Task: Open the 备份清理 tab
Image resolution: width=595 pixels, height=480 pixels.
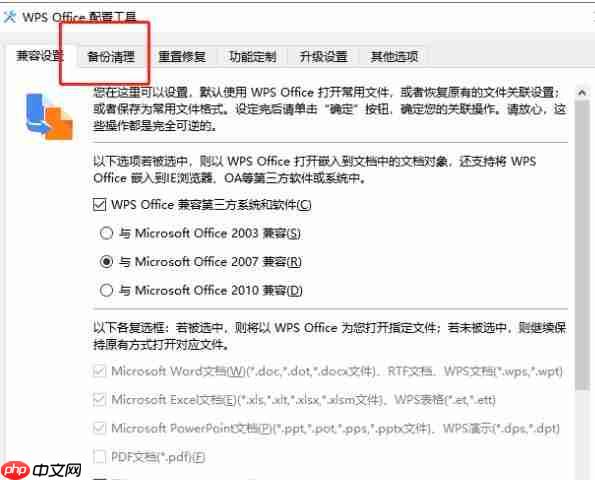Action: (111, 57)
